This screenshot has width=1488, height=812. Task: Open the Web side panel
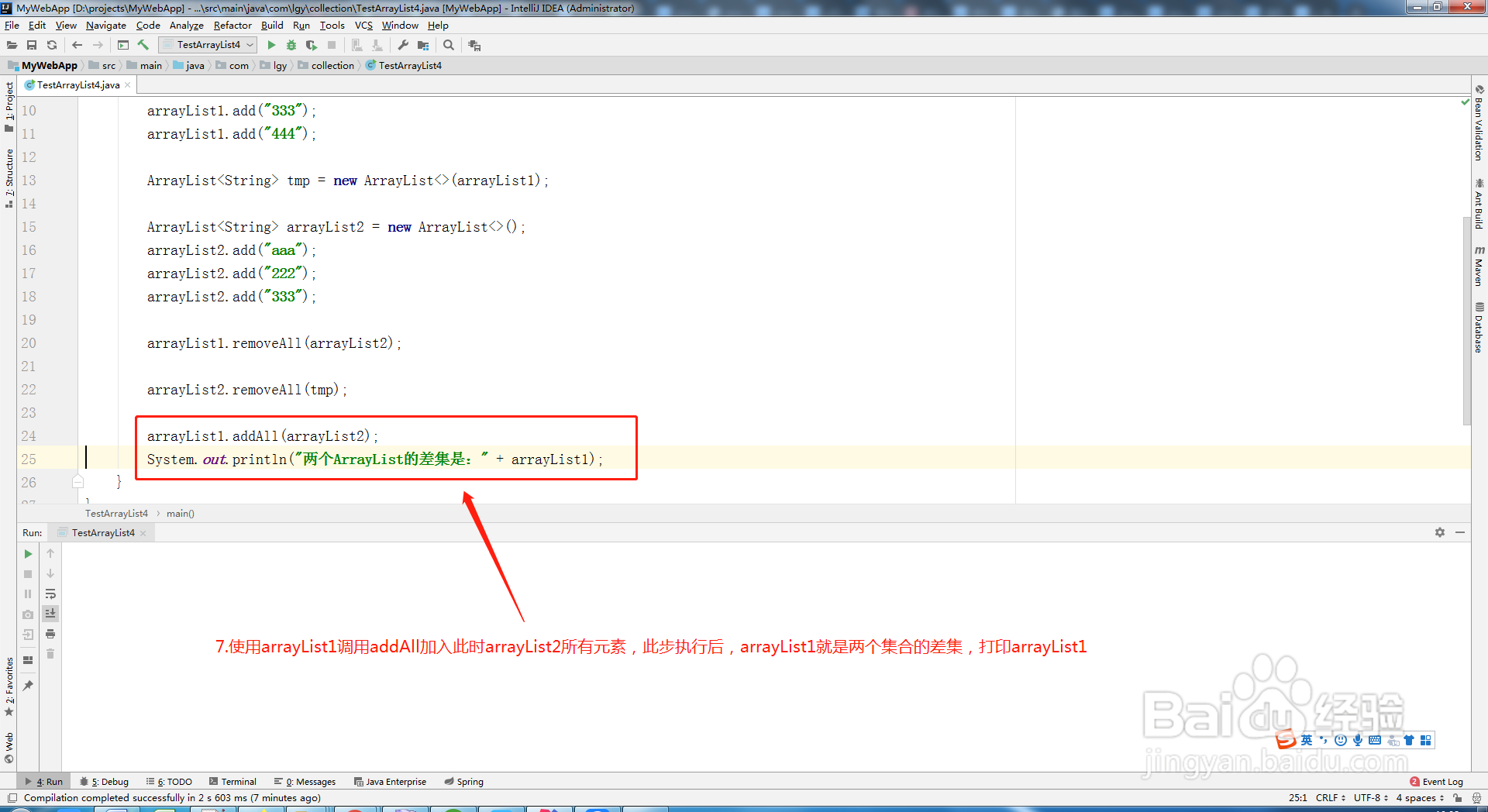coord(9,748)
